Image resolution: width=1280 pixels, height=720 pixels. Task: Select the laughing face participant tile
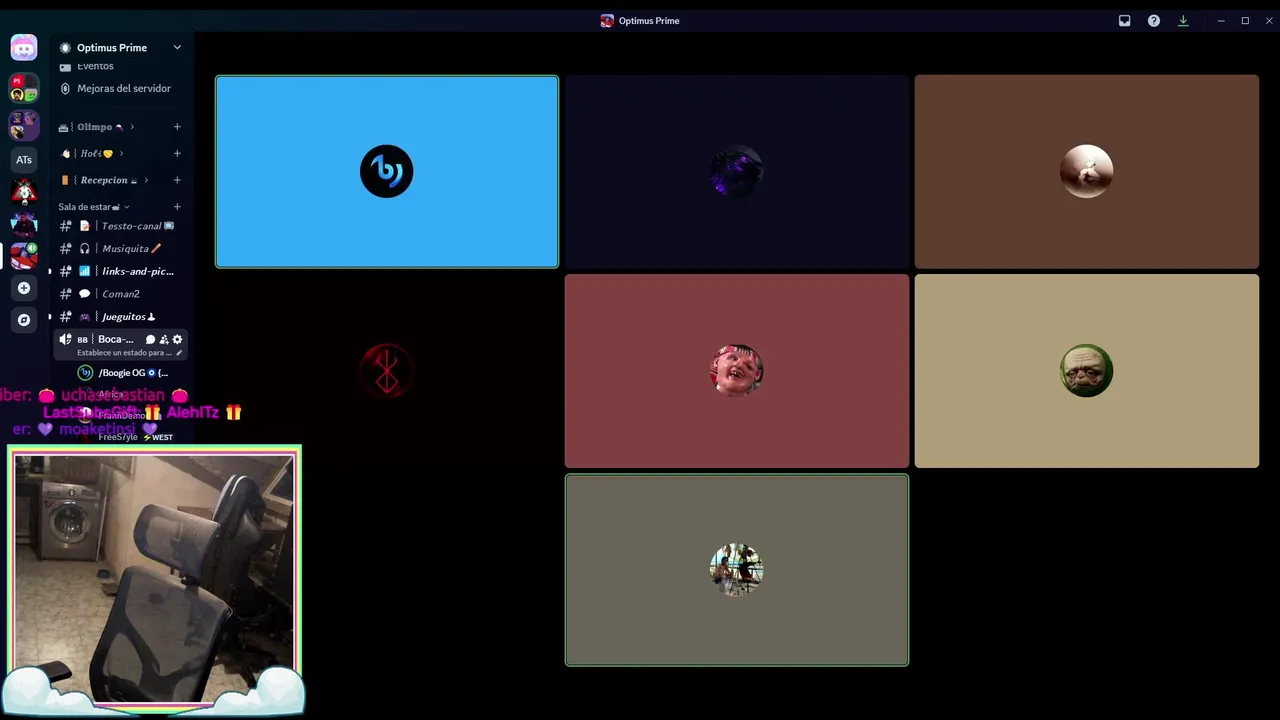coord(737,371)
